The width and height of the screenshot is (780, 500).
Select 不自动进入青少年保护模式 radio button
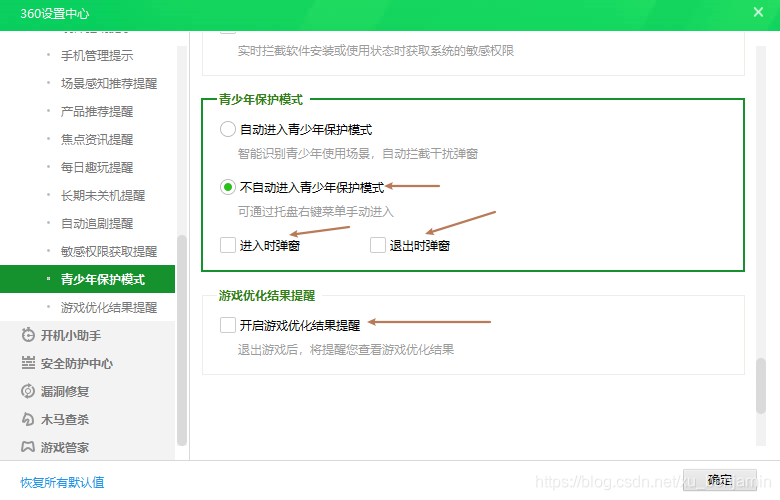click(x=227, y=187)
